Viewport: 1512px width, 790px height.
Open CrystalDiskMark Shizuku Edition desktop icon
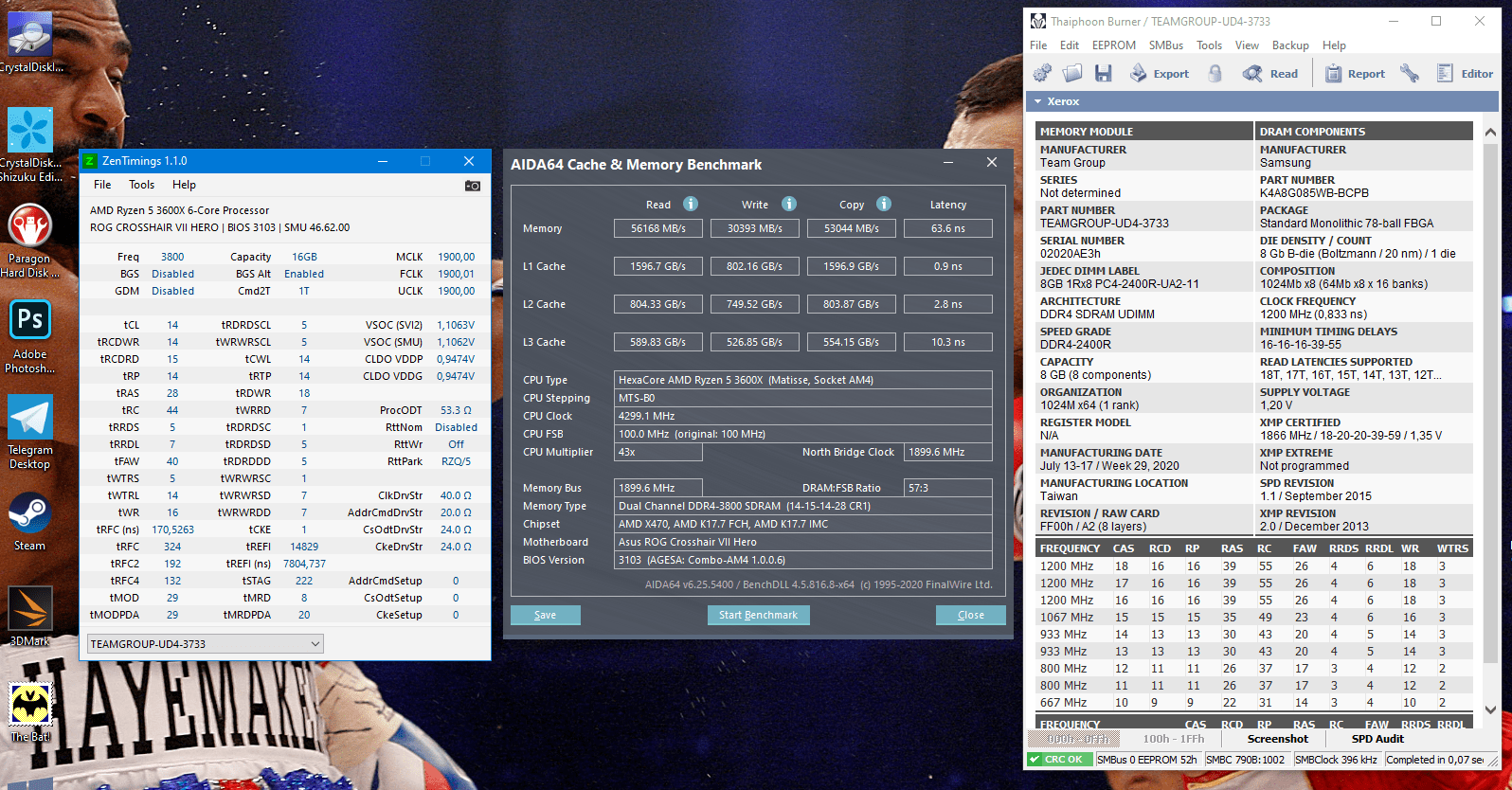coord(30,144)
